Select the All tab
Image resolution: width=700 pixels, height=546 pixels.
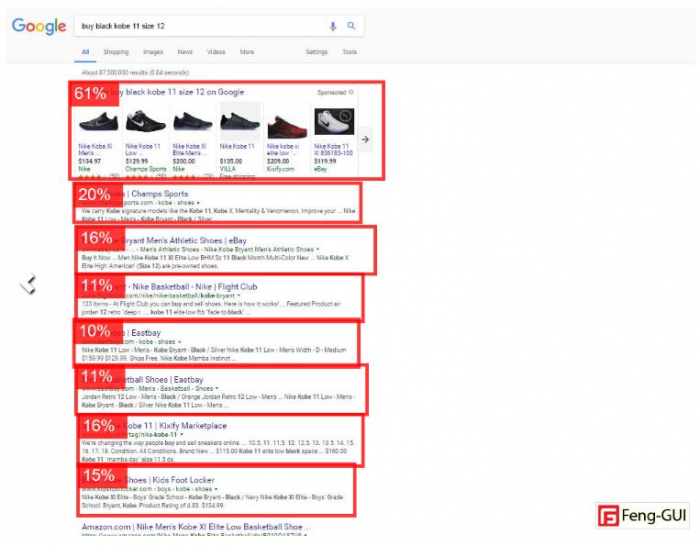(x=85, y=52)
